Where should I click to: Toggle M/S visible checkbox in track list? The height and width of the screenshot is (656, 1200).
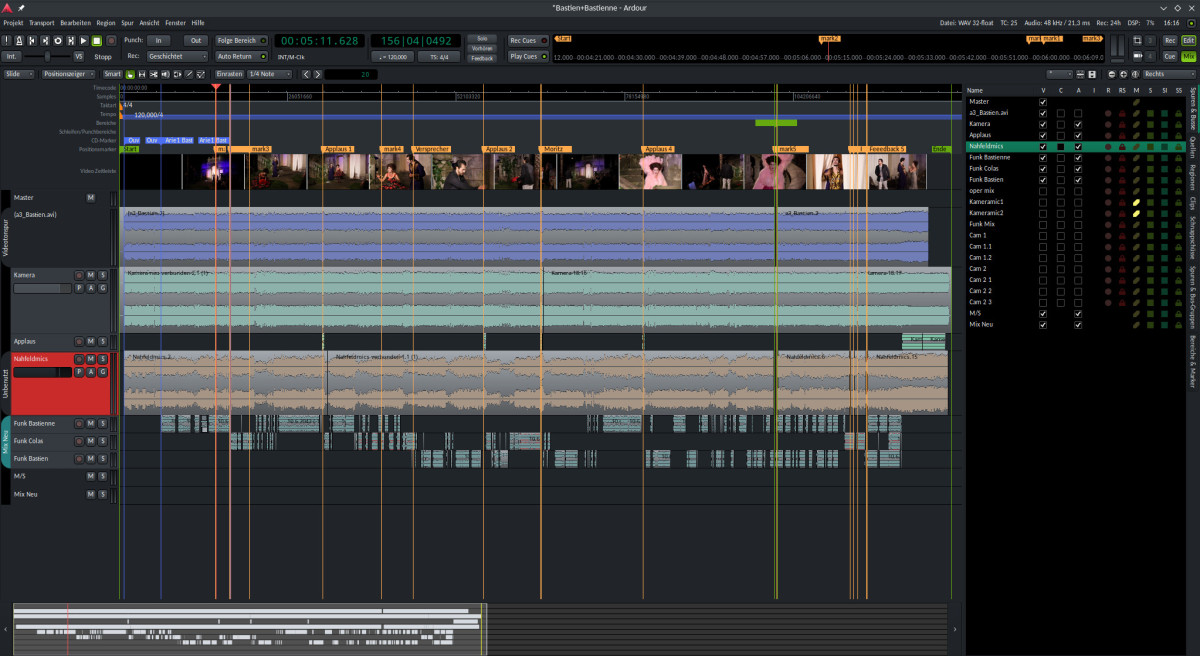[1043, 313]
